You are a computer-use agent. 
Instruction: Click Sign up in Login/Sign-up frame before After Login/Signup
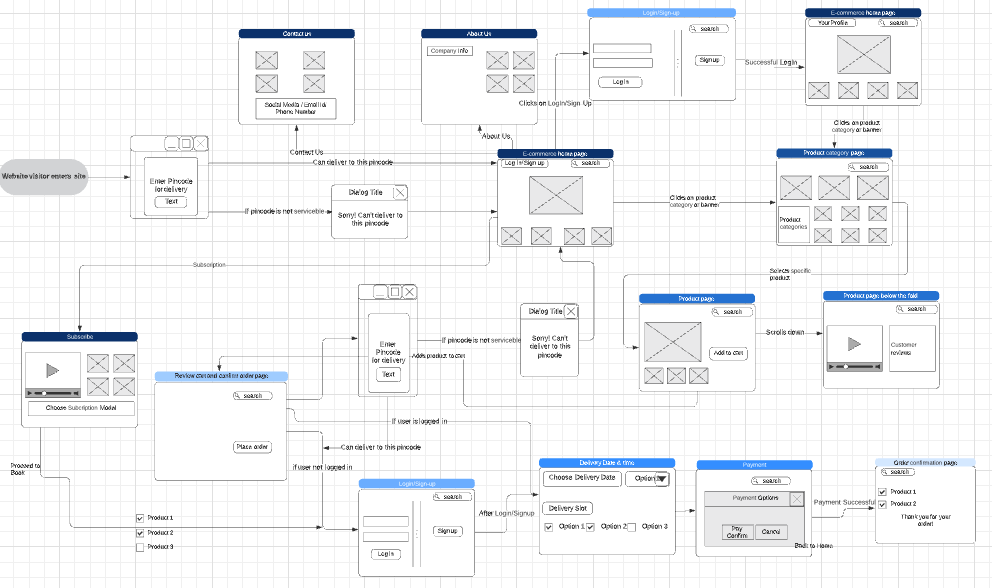tap(447, 531)
